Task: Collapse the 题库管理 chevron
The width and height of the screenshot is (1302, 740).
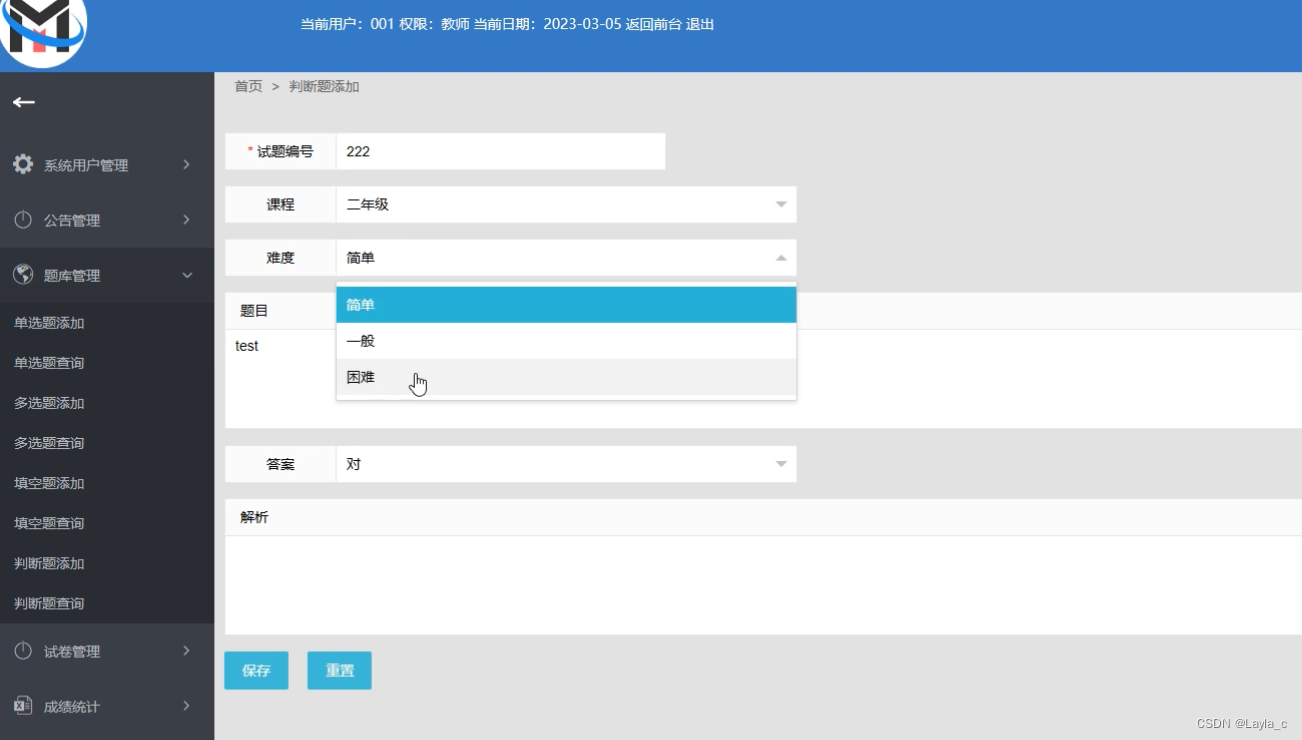Action: coord(187,275)
